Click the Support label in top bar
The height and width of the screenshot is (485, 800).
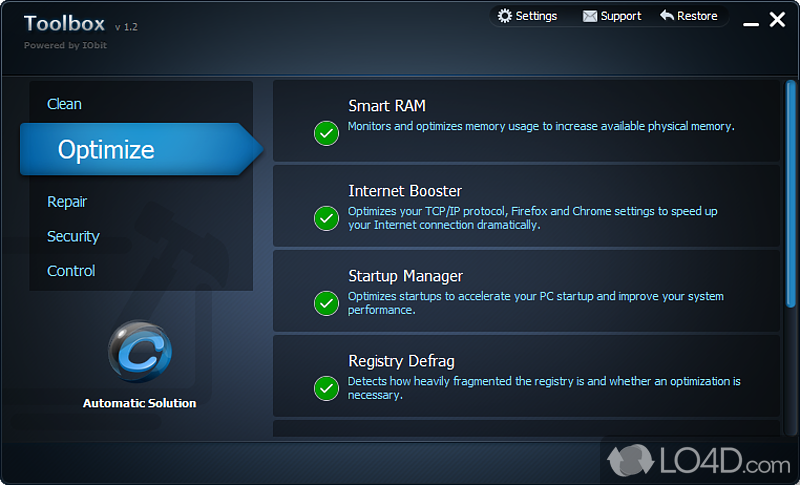[621, 16]
